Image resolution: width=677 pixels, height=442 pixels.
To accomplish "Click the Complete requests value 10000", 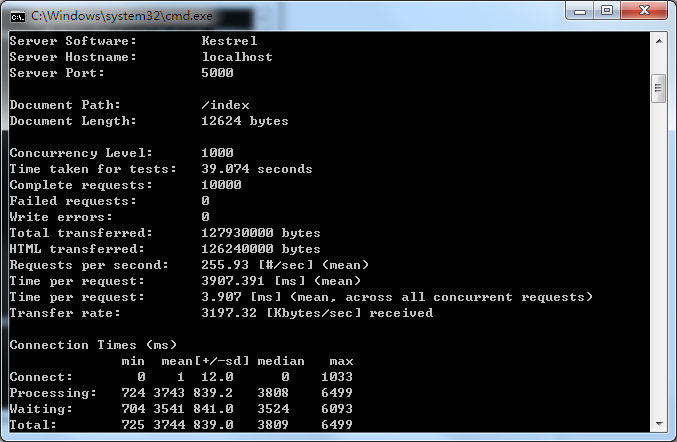I will tap(221, 185).
